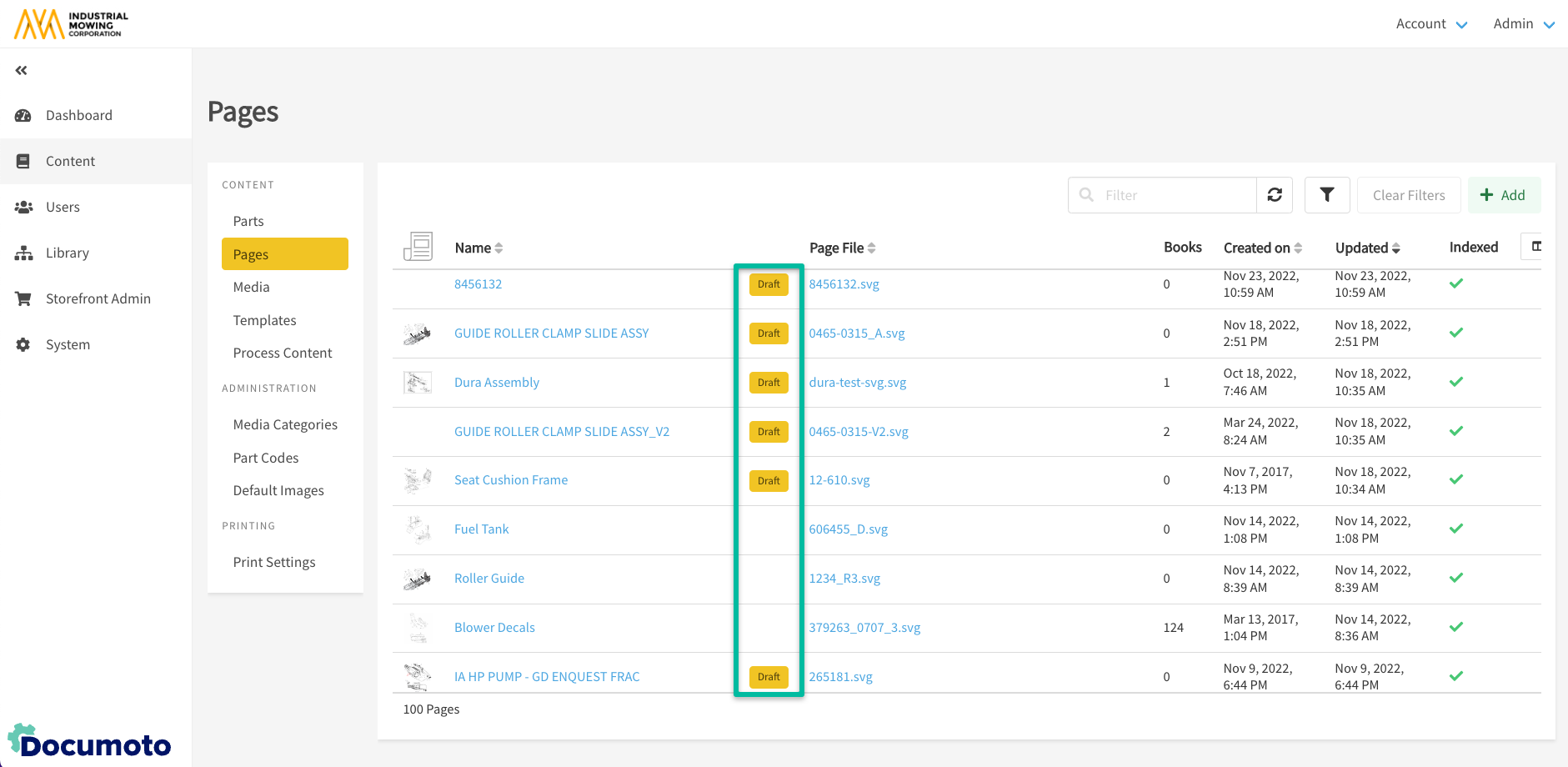Open the funnel filter options

click(x=1327, y=195)
